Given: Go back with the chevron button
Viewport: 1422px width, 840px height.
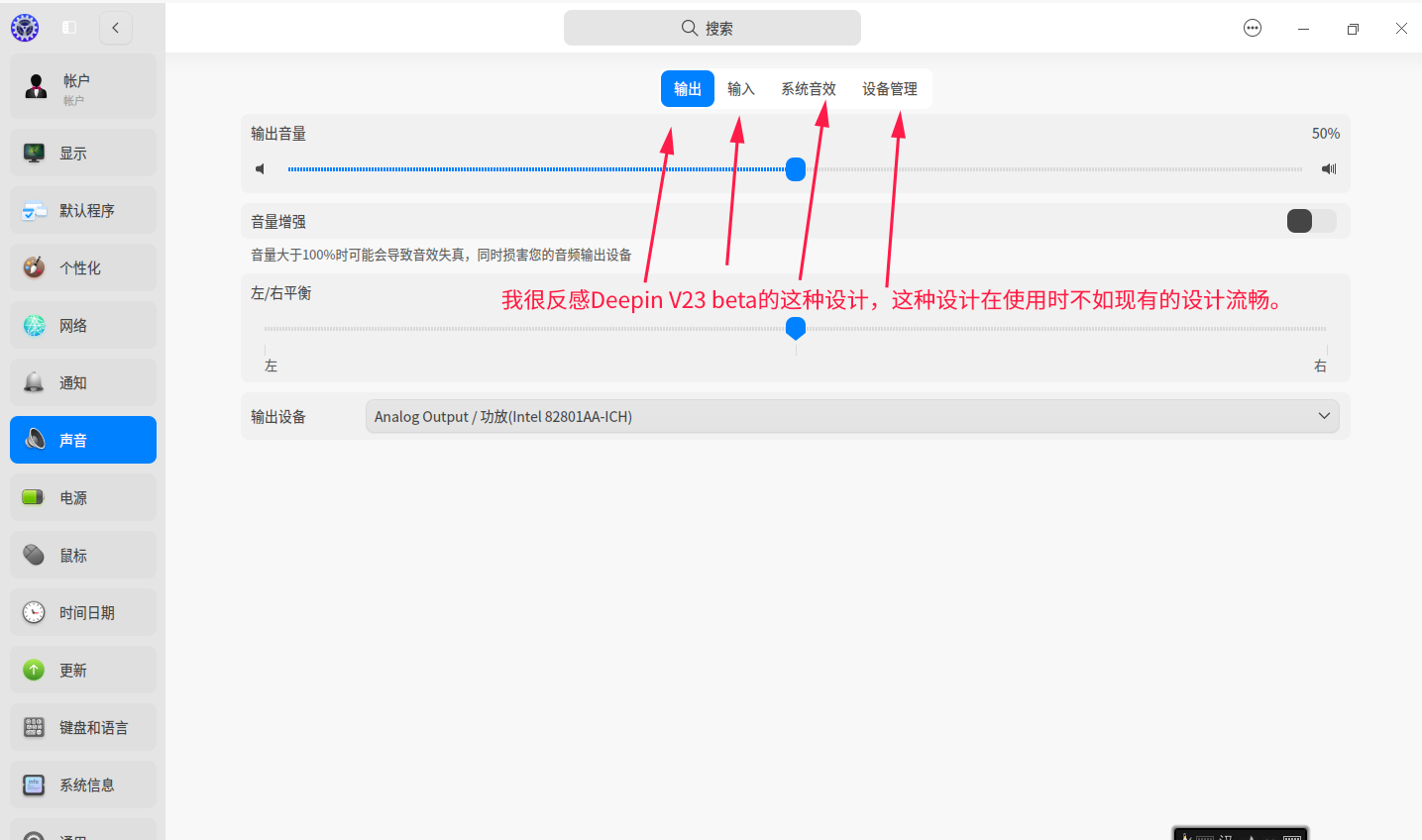Looking at the screenshot, I should pyautogui.click(x=116, y=28).
